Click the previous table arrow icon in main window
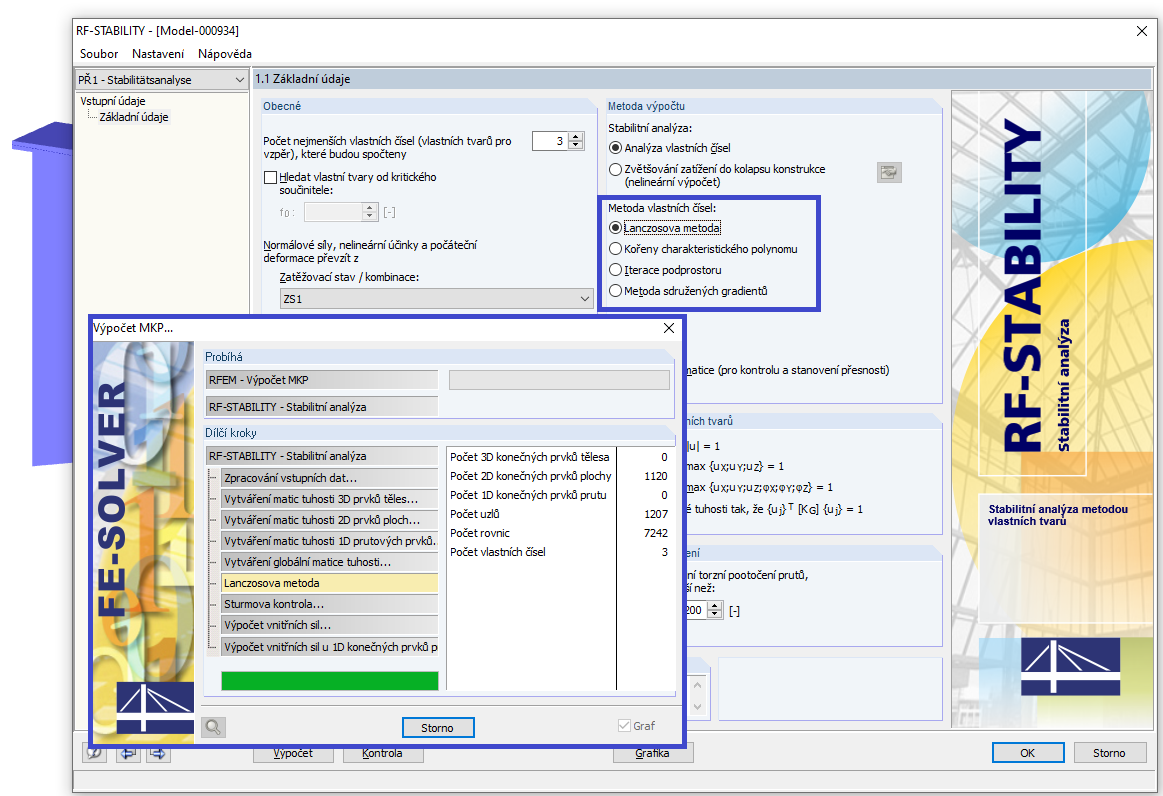This screenshot has height=796, width=1163. pyautogui.click(x=128, y=754)
